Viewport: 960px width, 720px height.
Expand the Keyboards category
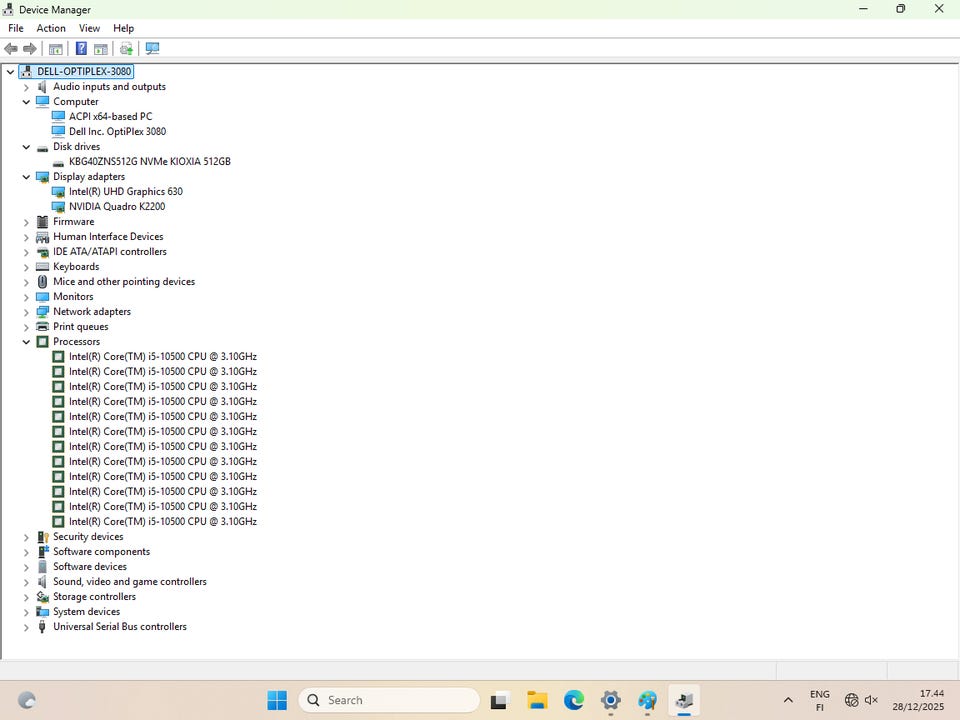pyautogui.click(x=26, y=267)
